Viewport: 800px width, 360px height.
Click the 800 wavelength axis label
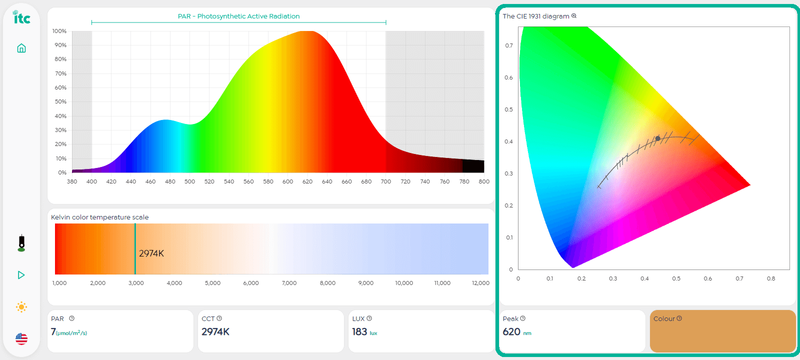(x=483, y=182)
